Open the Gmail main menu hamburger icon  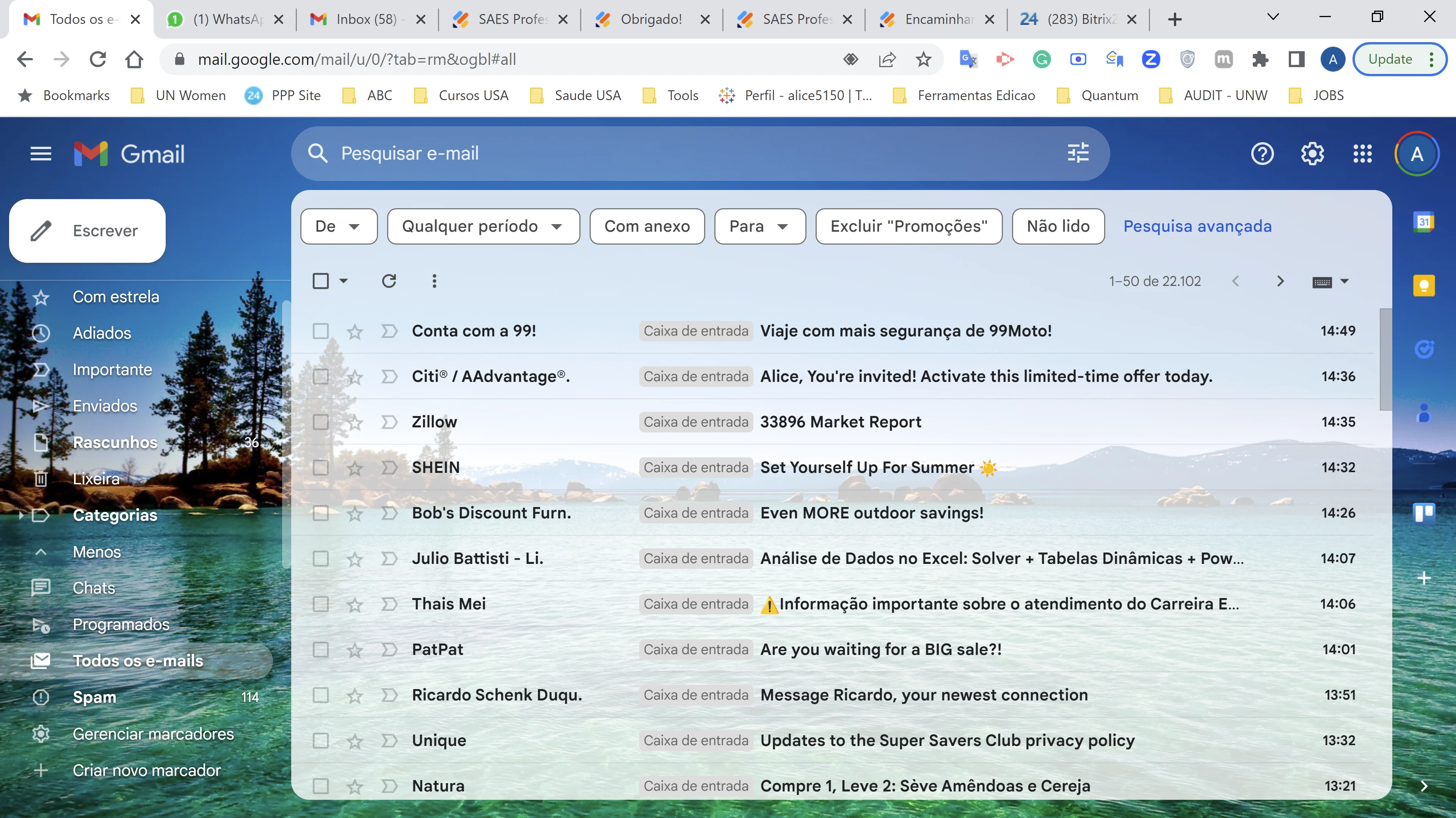[40, 153]
